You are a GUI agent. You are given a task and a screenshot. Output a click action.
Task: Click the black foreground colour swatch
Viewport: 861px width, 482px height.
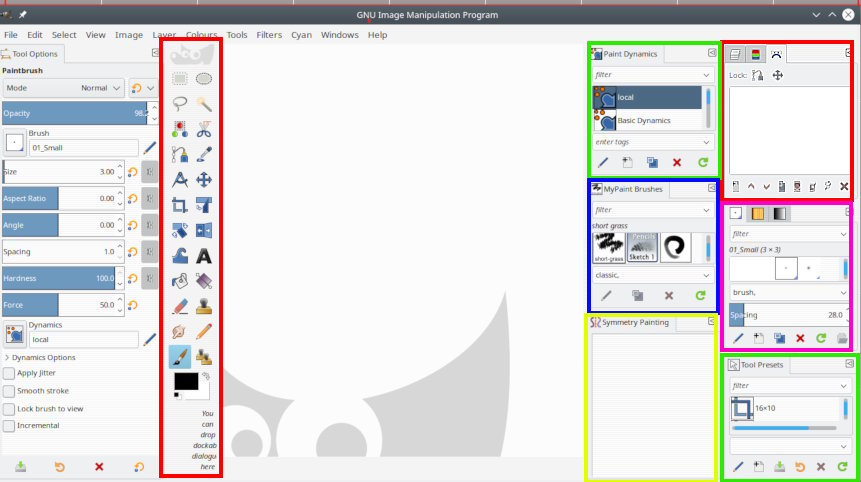coord(186,381)
